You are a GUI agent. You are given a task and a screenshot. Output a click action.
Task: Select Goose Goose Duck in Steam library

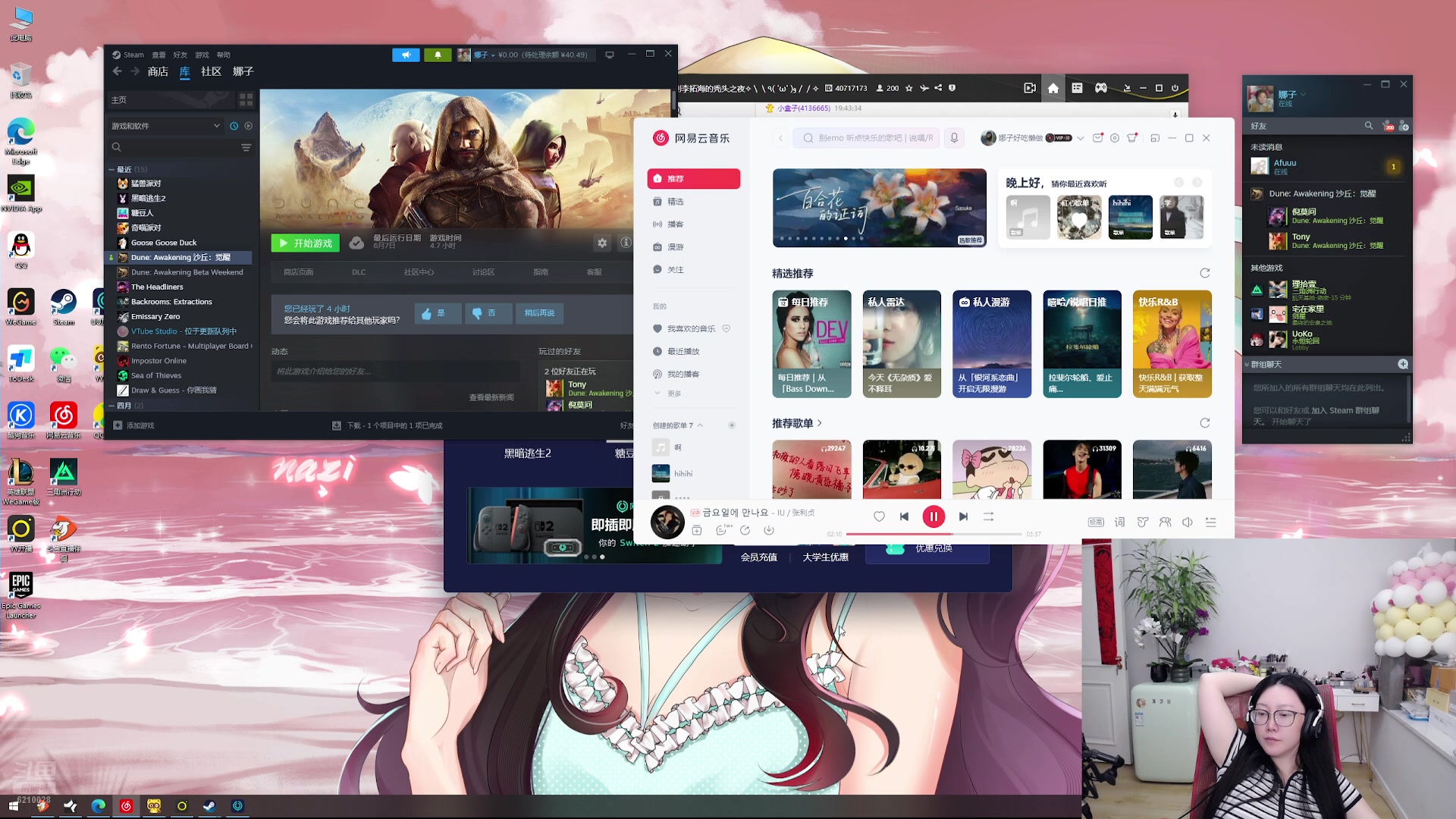[163, 243]
